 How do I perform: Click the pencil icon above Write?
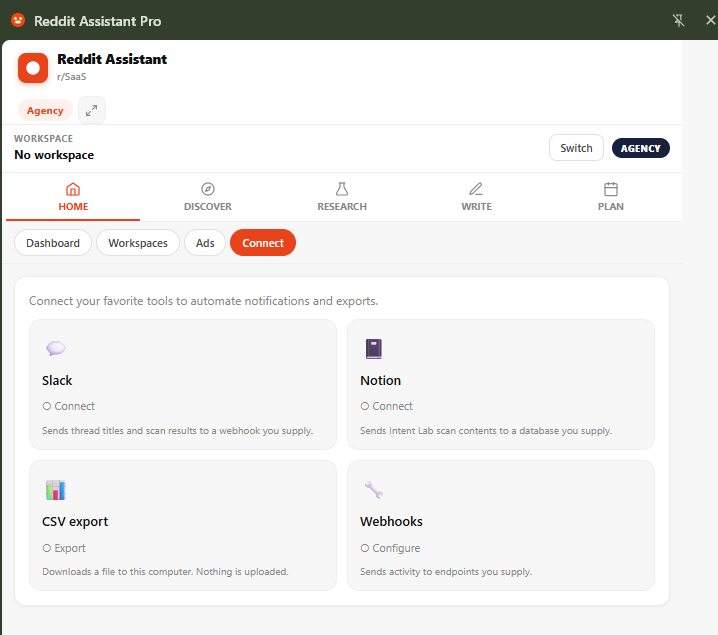click(476, 189)
